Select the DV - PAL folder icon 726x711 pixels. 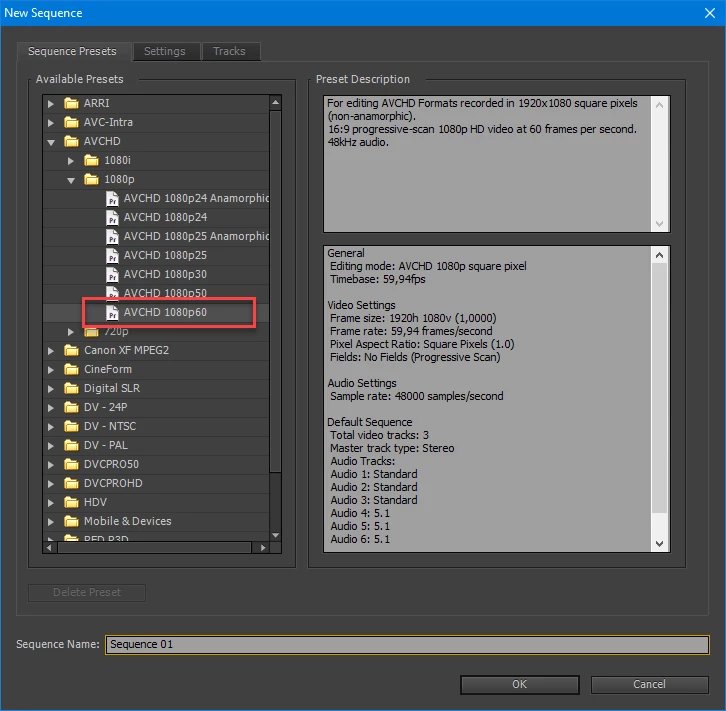click(71, 445)
